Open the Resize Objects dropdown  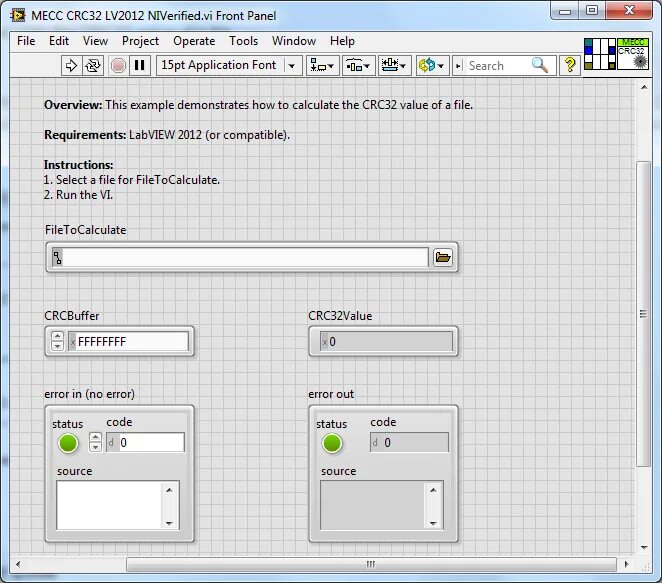pos(394,65)
